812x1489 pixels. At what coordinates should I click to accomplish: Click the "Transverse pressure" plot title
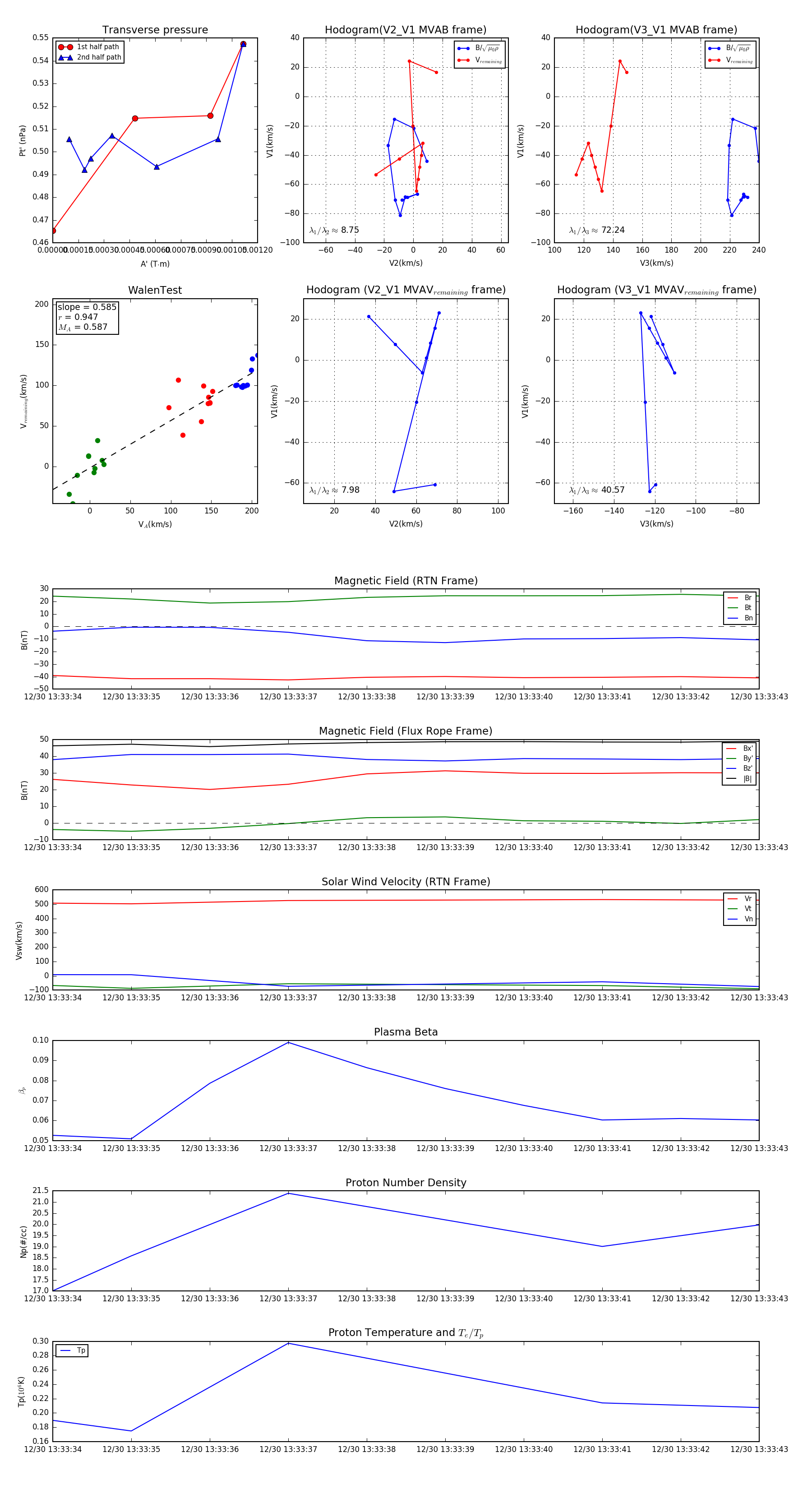[x=155, y=30]
